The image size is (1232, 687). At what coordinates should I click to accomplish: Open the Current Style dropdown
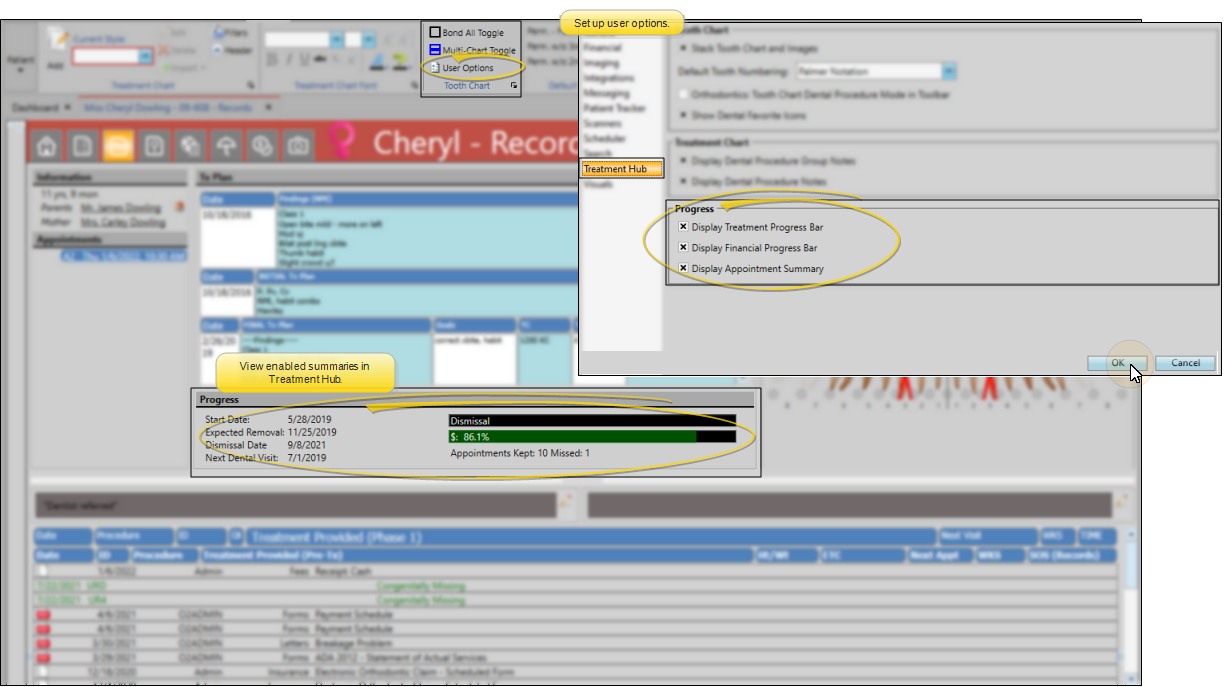[x=145, y=57]
